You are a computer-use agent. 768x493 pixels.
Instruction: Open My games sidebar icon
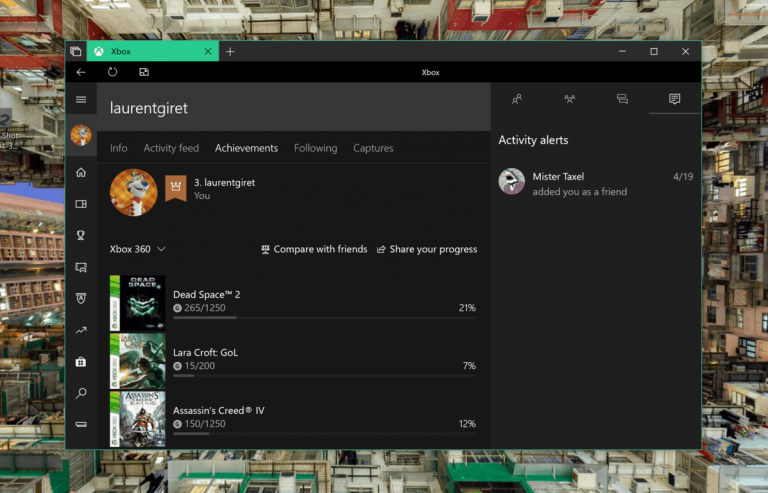81,204
